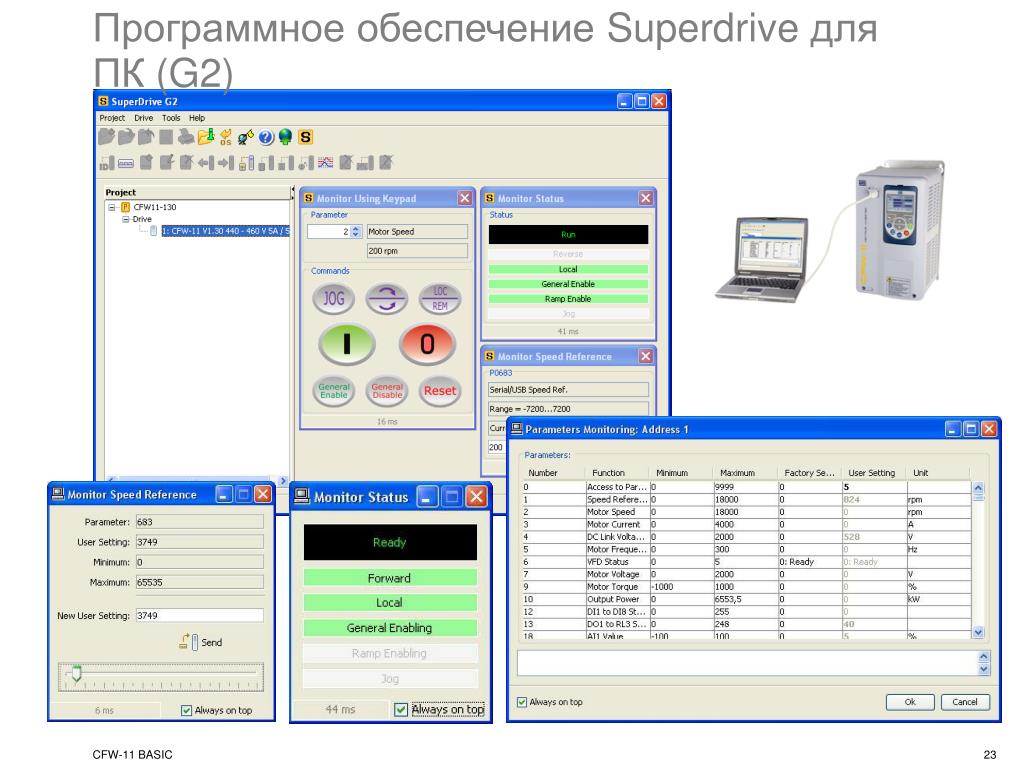Screen dimensions: 1024x768
Task: Toggle Always on top in Parameters Monitoring
Action: click(x=522, y=702)
